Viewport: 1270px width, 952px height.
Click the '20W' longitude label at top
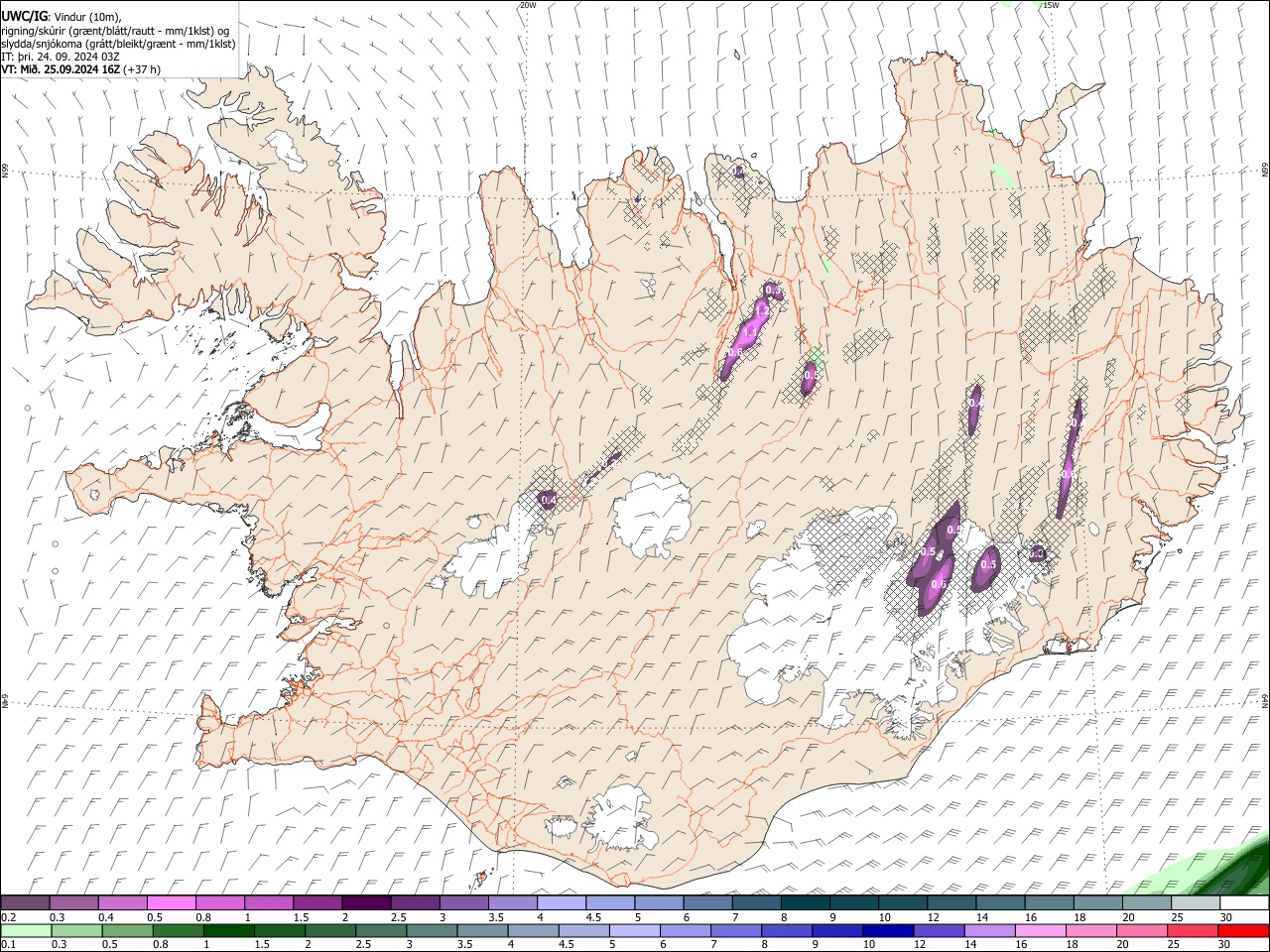[528, 5]
